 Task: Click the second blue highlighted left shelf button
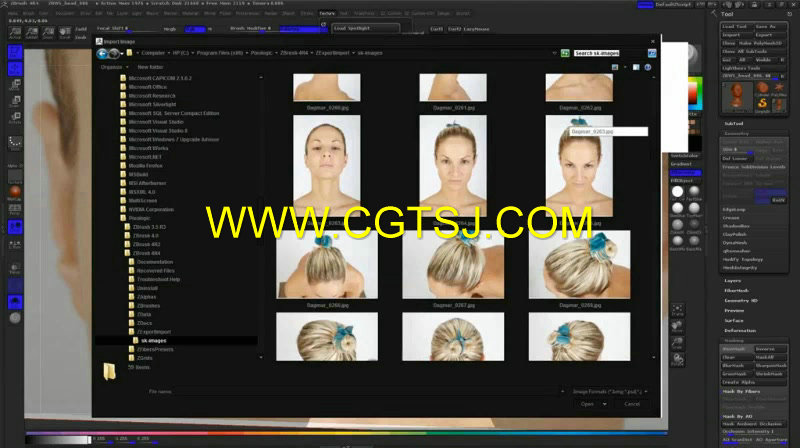tap(15, 68)
